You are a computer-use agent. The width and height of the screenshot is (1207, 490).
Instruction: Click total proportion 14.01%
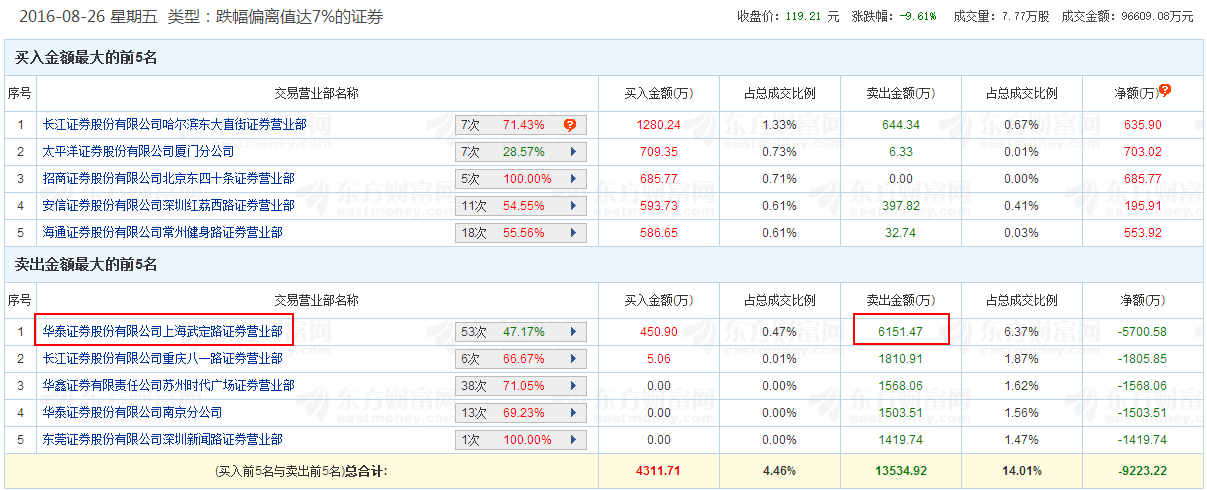pos(1022,471)
